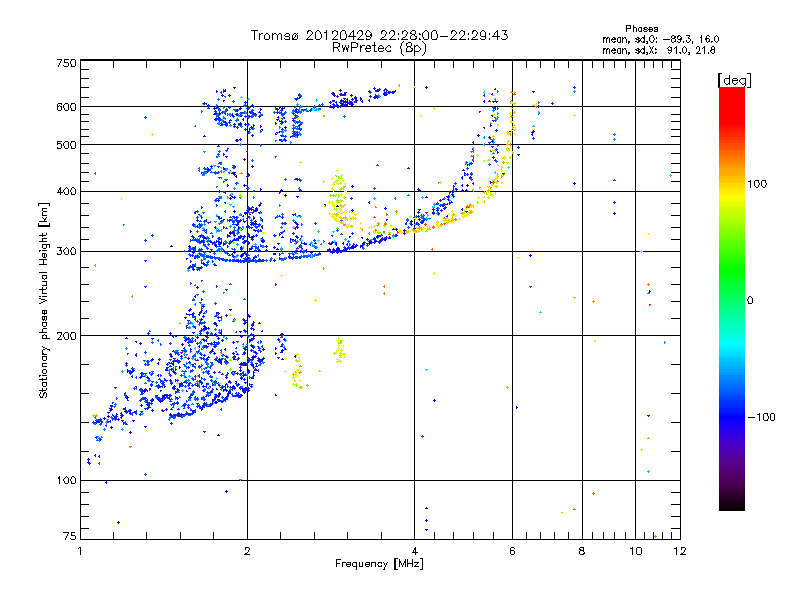Click the colorbar tick label '100'
The height and width of the screenshot is (600, 800).
[x=757, y=184]
